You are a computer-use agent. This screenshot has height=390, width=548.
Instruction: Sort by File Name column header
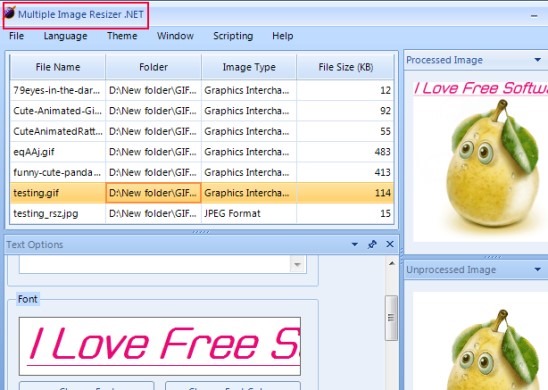pos(58,67)
